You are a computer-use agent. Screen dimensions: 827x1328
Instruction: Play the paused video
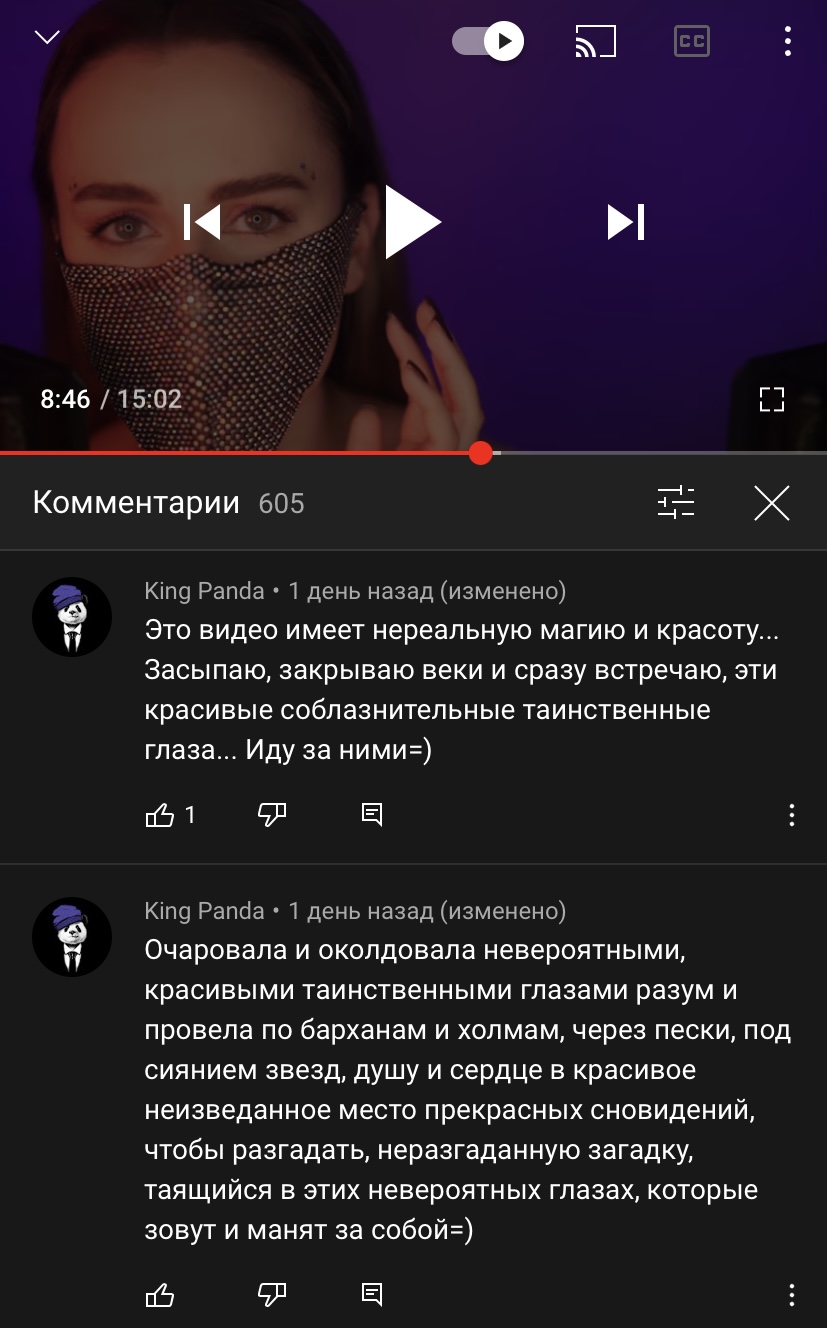(413, 221)
